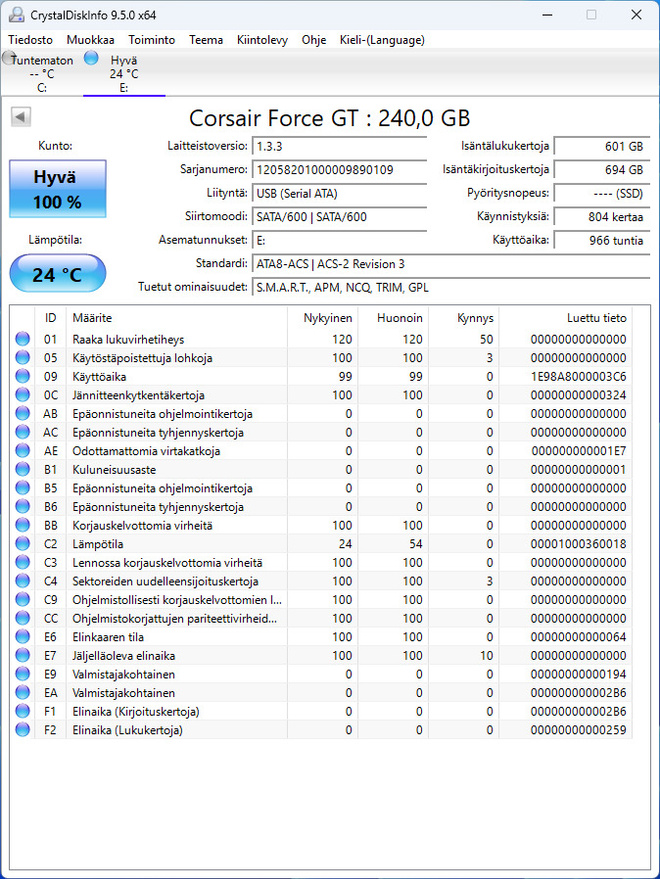Open the Muokkaa menu
Image resolution: width=660 pixels, height=879 pixels.
(90, 40)
